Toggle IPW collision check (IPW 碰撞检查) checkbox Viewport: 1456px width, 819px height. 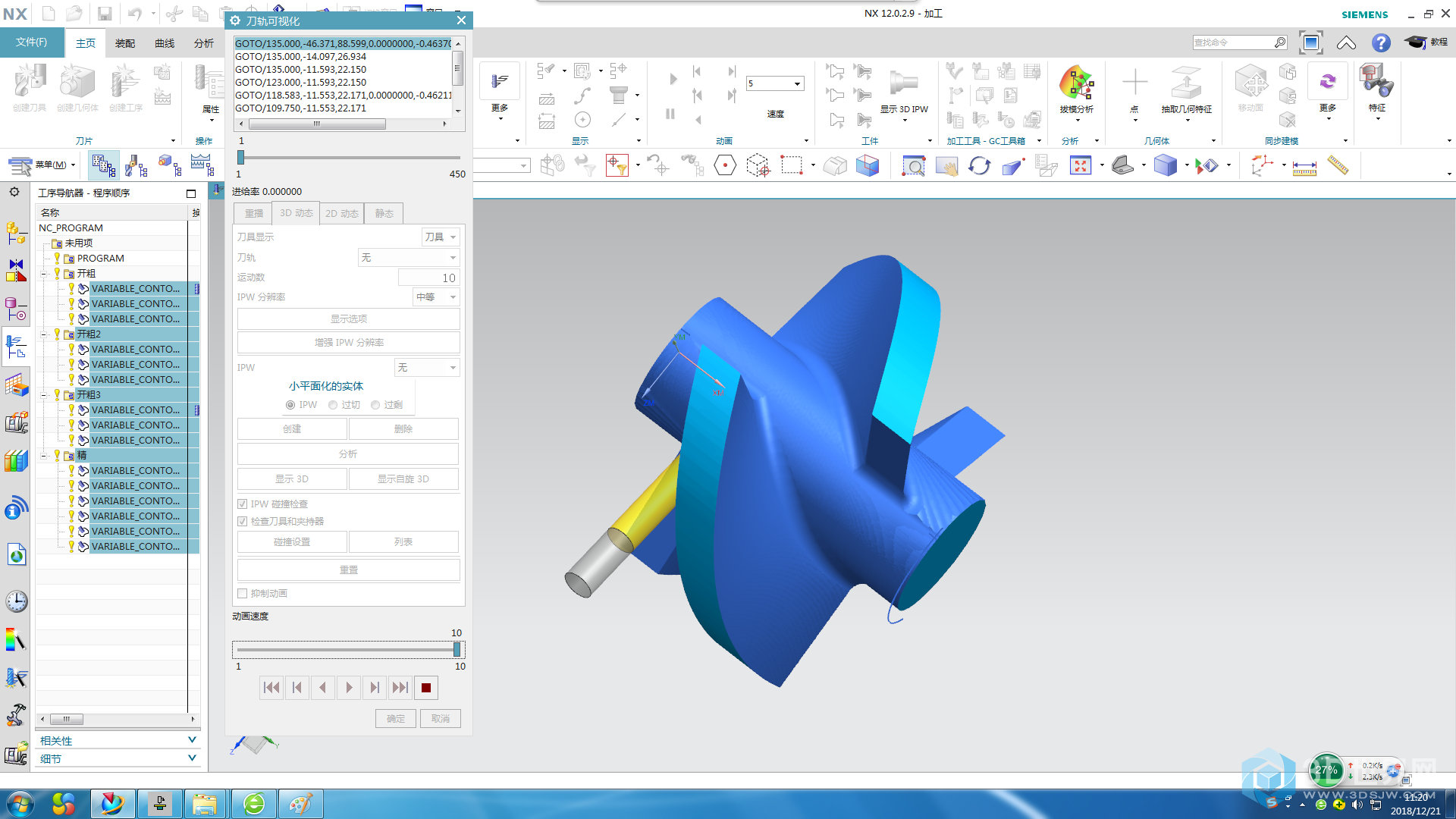(x=242, y=504)
